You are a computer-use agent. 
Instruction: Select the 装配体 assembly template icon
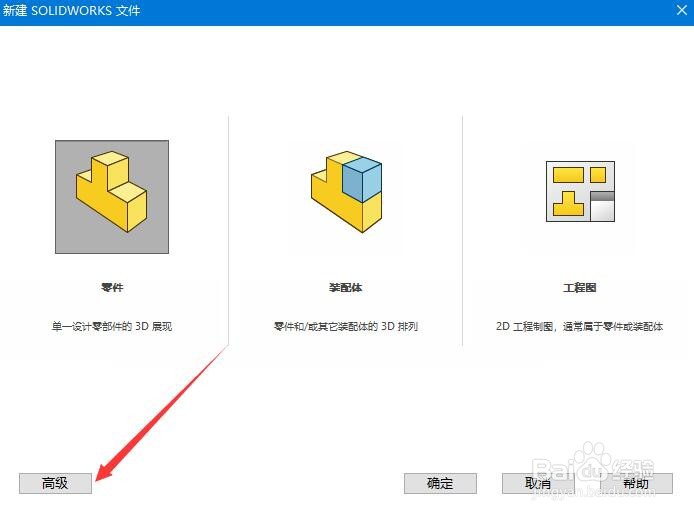point(346,193)
